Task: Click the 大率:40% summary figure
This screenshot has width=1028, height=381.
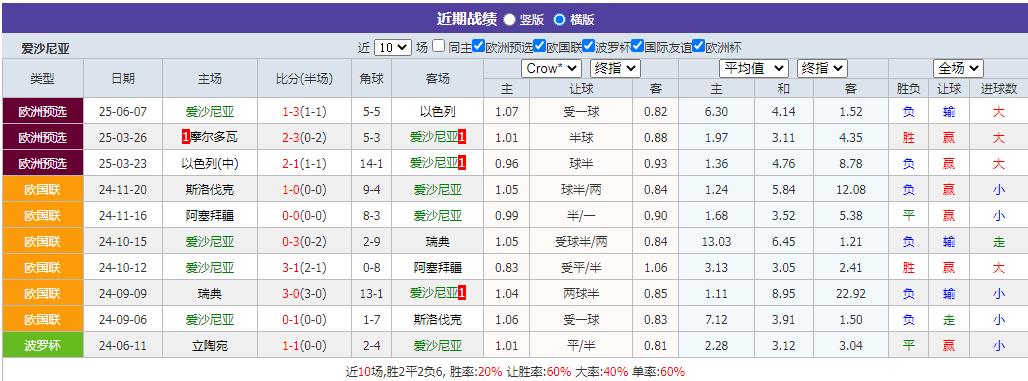Action: click(x=601, y=372)
